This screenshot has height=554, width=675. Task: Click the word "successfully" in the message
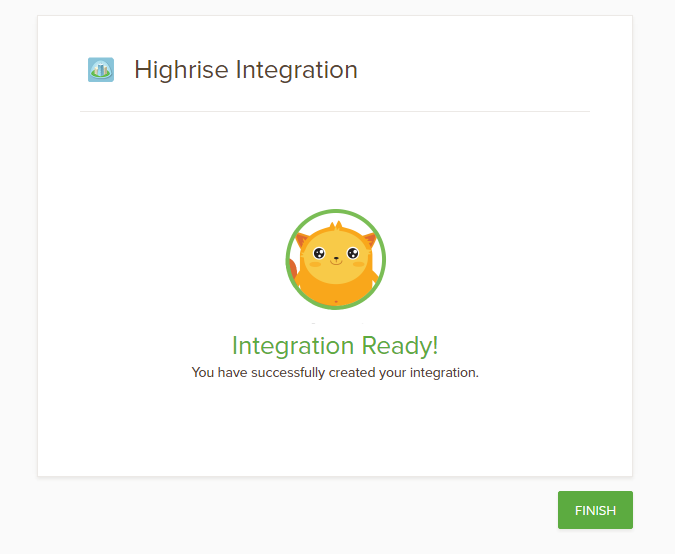tap(287, 373)
